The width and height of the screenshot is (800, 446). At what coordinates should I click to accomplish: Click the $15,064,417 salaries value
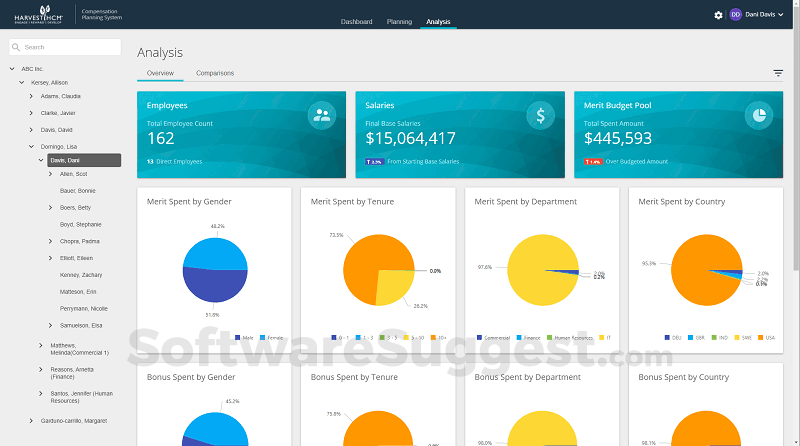click(x=410, y=138)
